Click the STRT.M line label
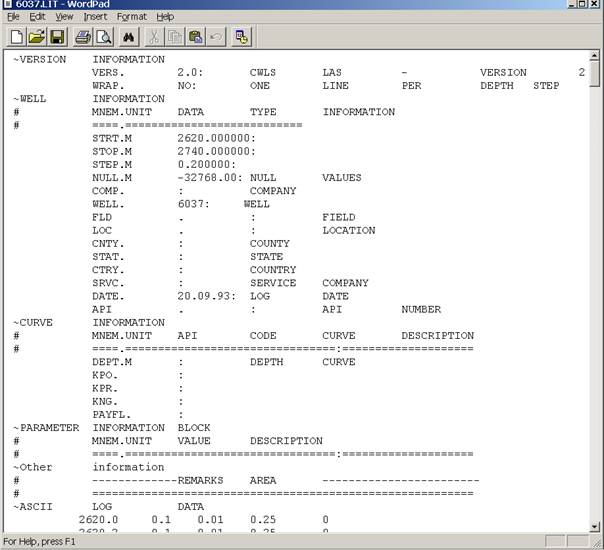 (x=112, y=138)
